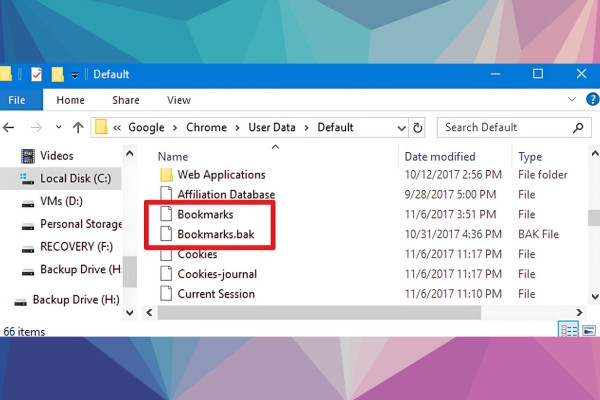Open the Help question mark icon

pyautogui.click(x=592, y=99)
